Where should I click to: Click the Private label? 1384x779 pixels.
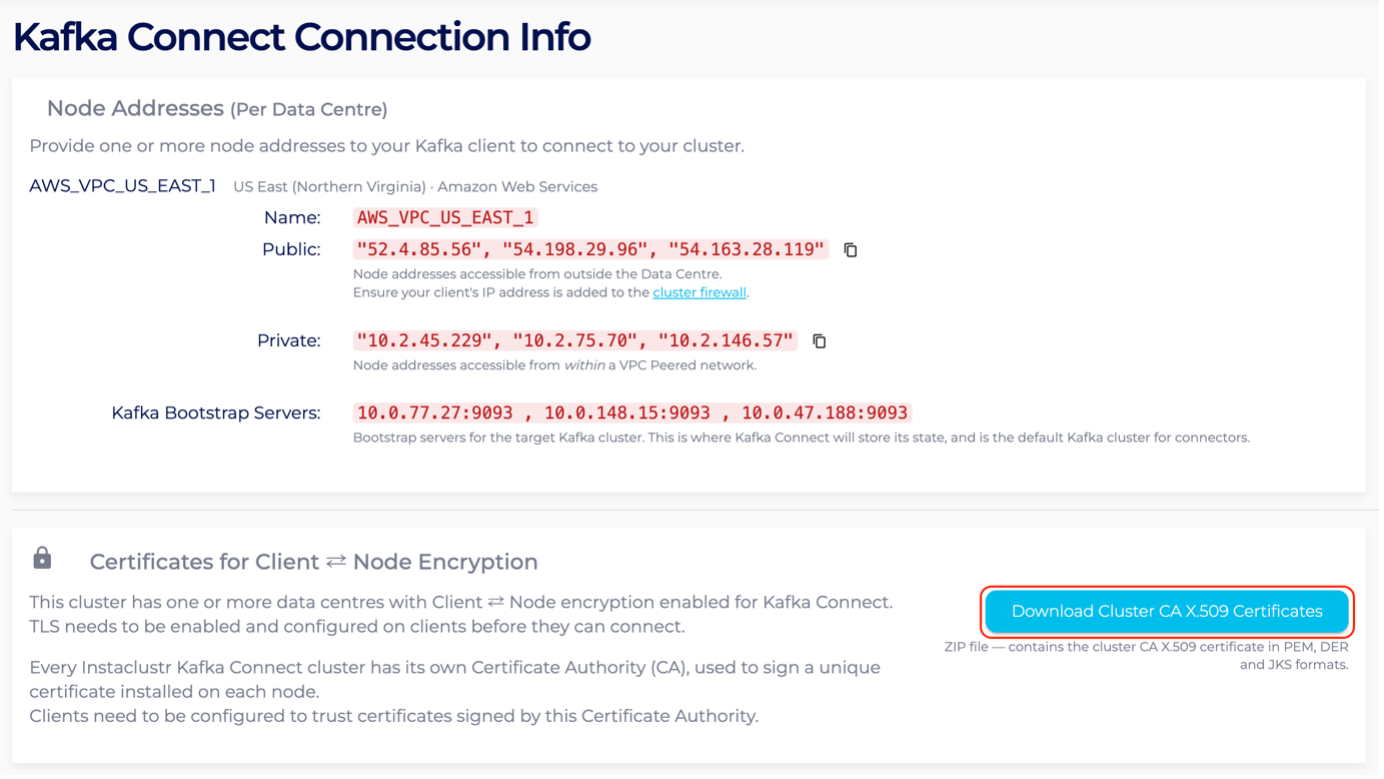click(x=289, y=341)
